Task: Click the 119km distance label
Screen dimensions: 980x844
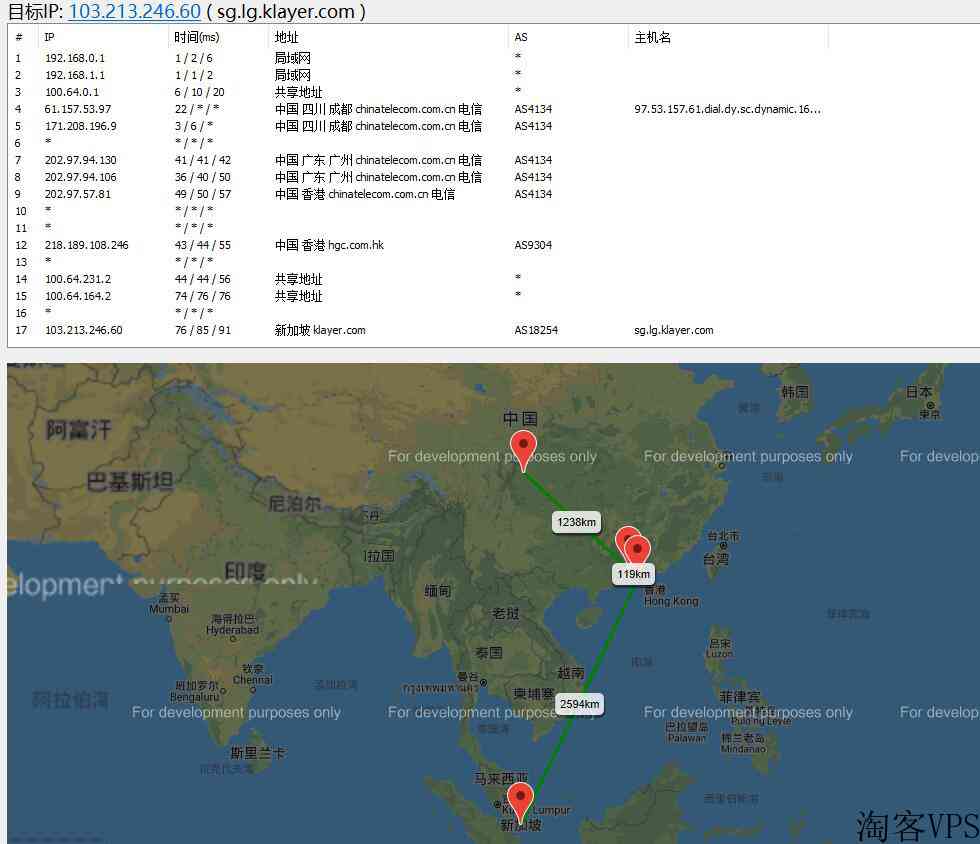Action: (x=634, y=574)
